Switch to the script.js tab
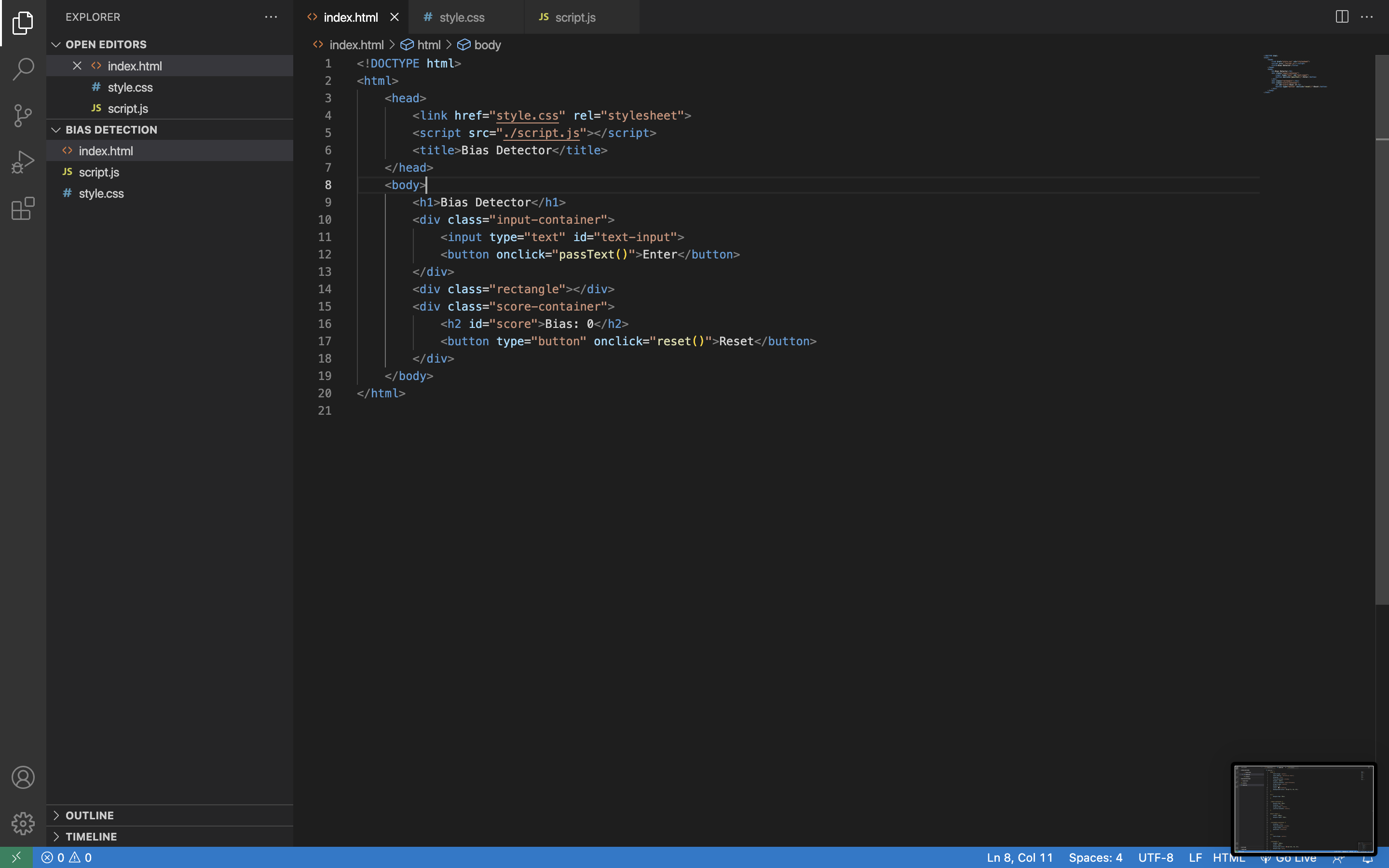The image size is (1389, 868). pos(575,17)
